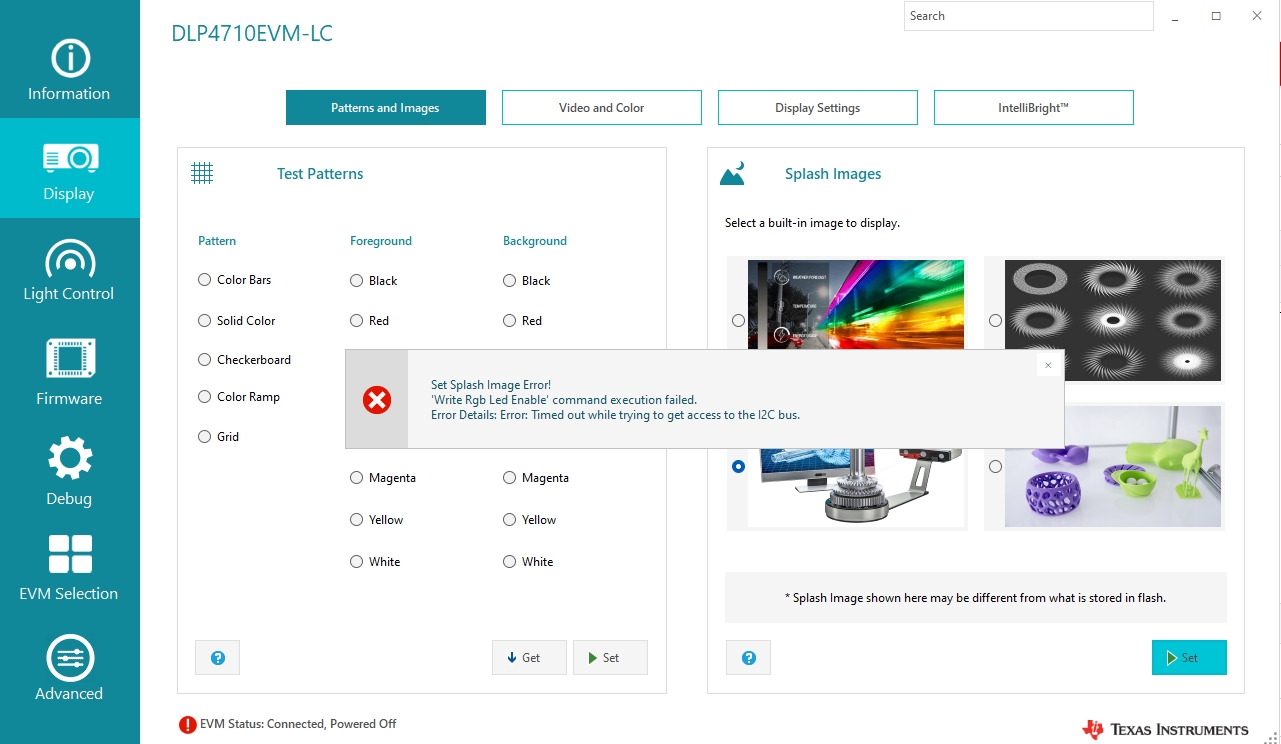Click the Splash Images help question icon
This screenshot has height=744, width=1281.
(748, 658)
